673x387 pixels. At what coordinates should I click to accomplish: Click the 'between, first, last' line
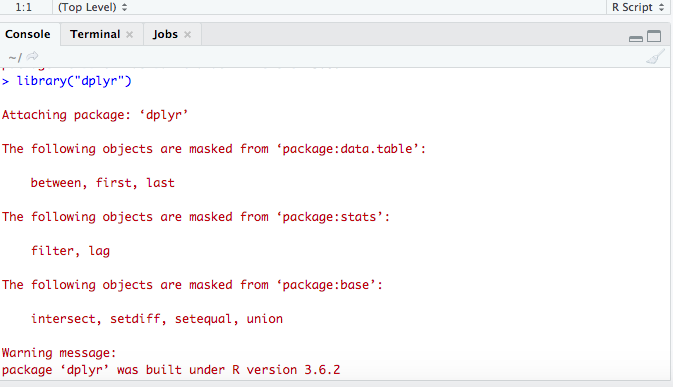pos(103,183)
